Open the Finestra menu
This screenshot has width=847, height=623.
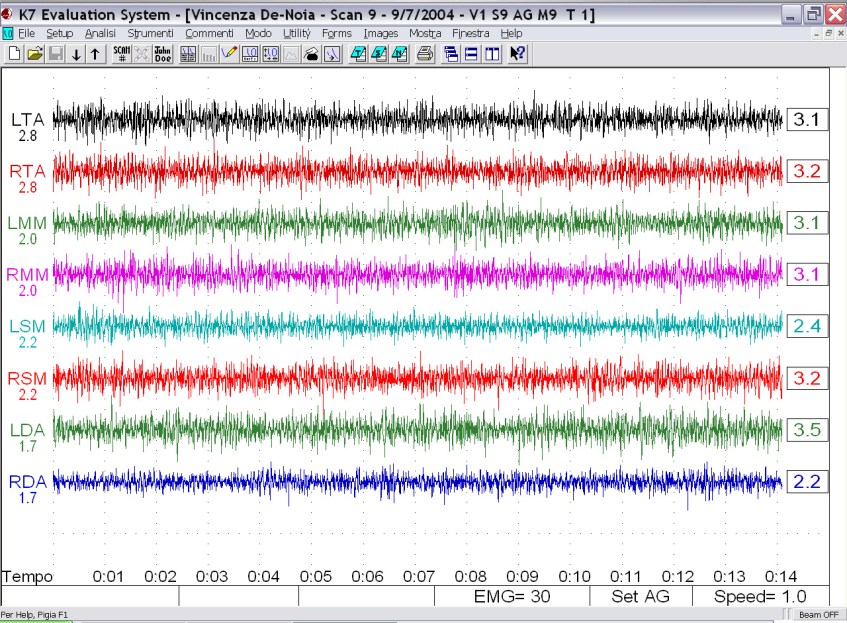[x=470, y=33]
